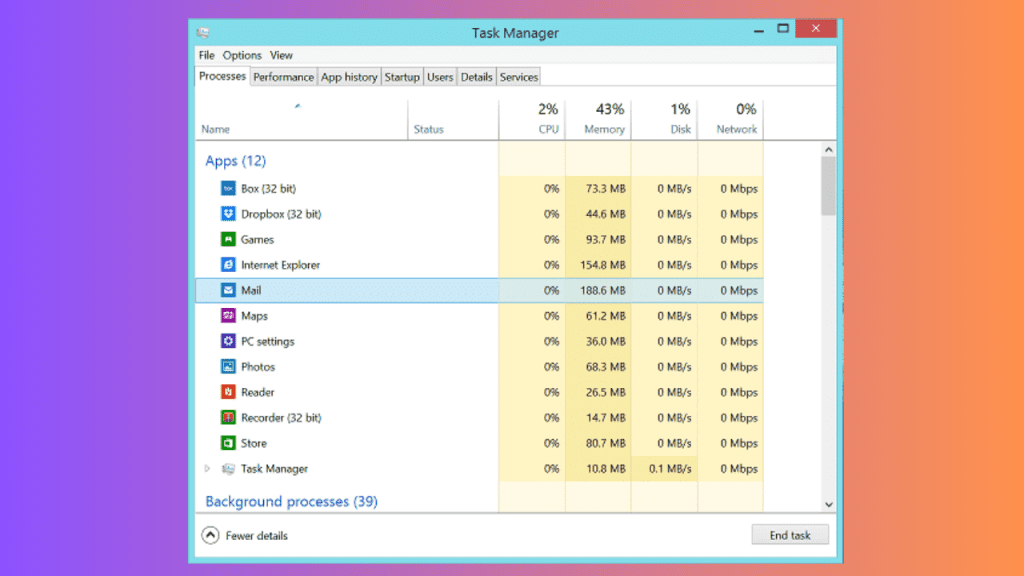Sort by the Status column header

(x=453, y=120)
